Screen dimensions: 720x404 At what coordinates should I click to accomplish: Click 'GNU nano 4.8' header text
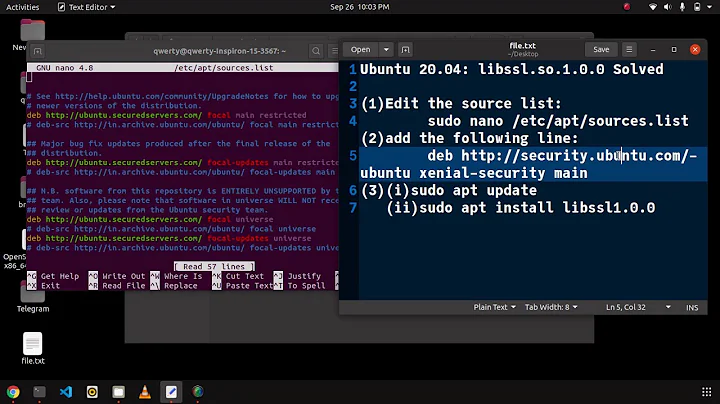coord(64,67)
